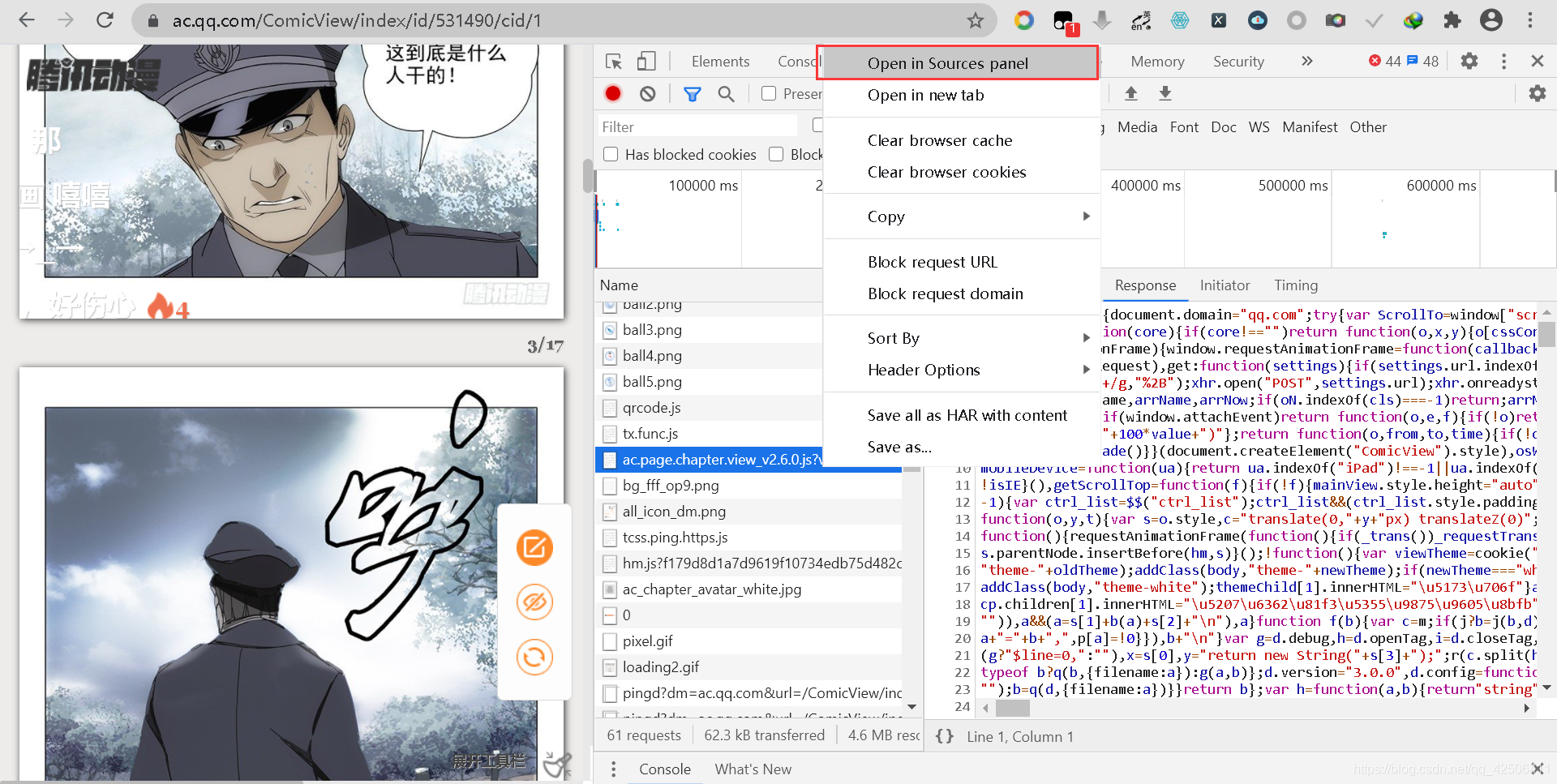Choose Block request URL

961,262
